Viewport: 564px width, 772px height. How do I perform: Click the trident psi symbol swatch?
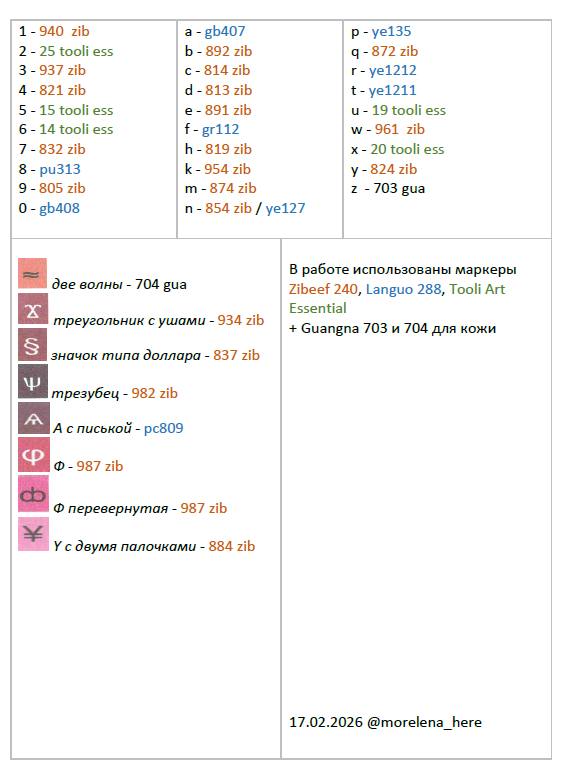click(x=33, y=382)
